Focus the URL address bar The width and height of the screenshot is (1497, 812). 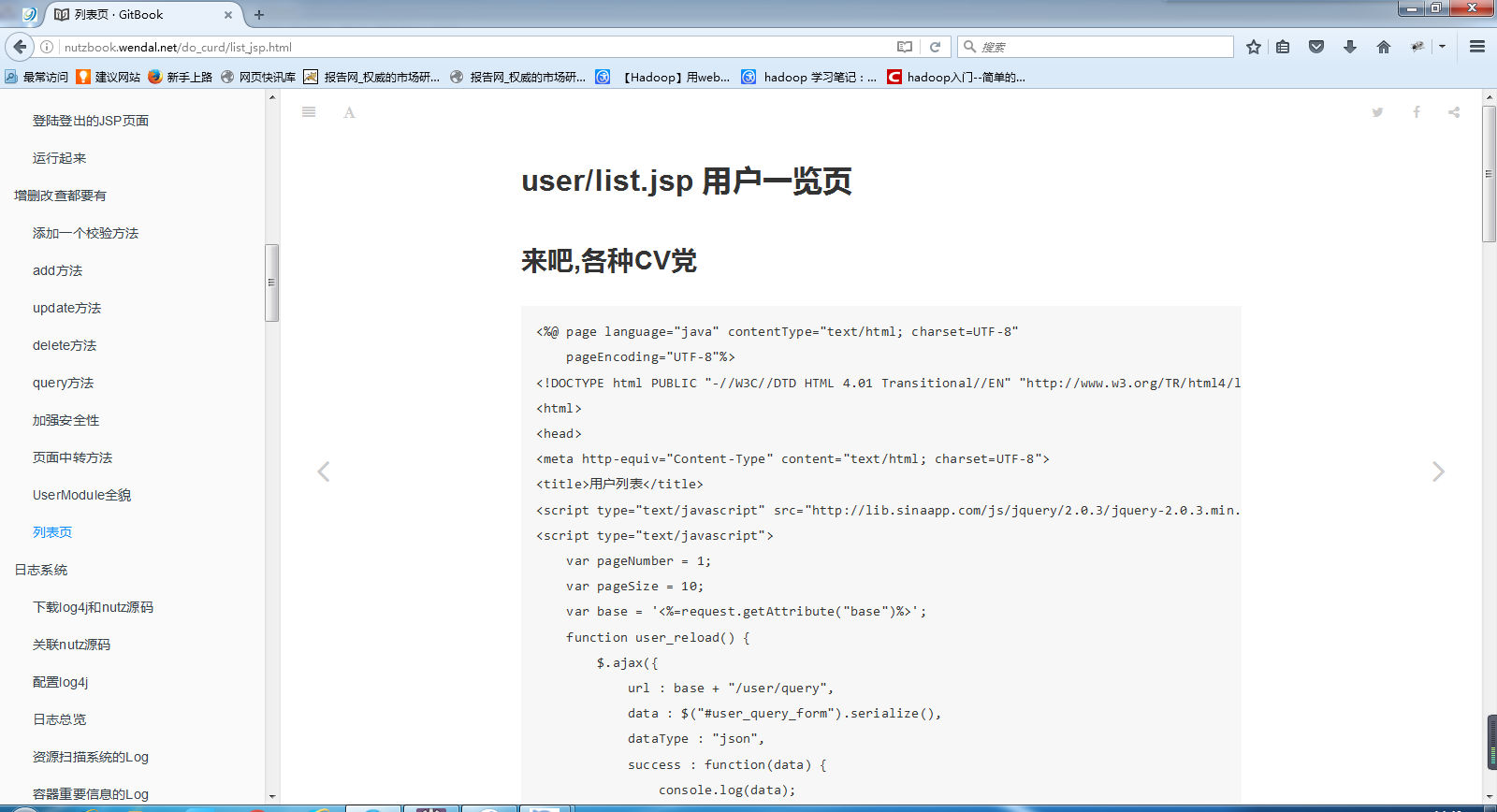(x=477, y=47)
